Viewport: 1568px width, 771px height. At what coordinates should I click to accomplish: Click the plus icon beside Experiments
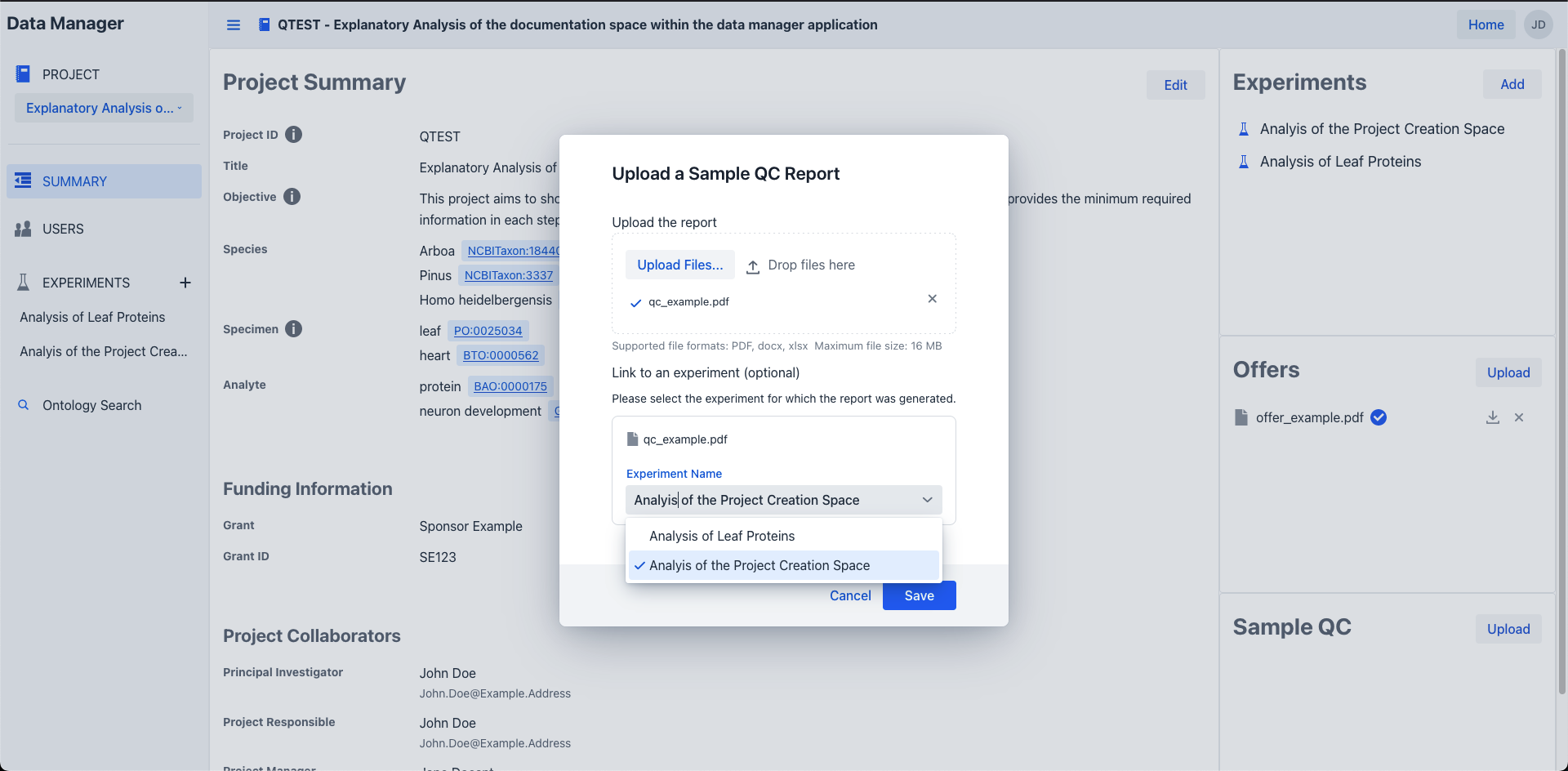click(185, 283)
